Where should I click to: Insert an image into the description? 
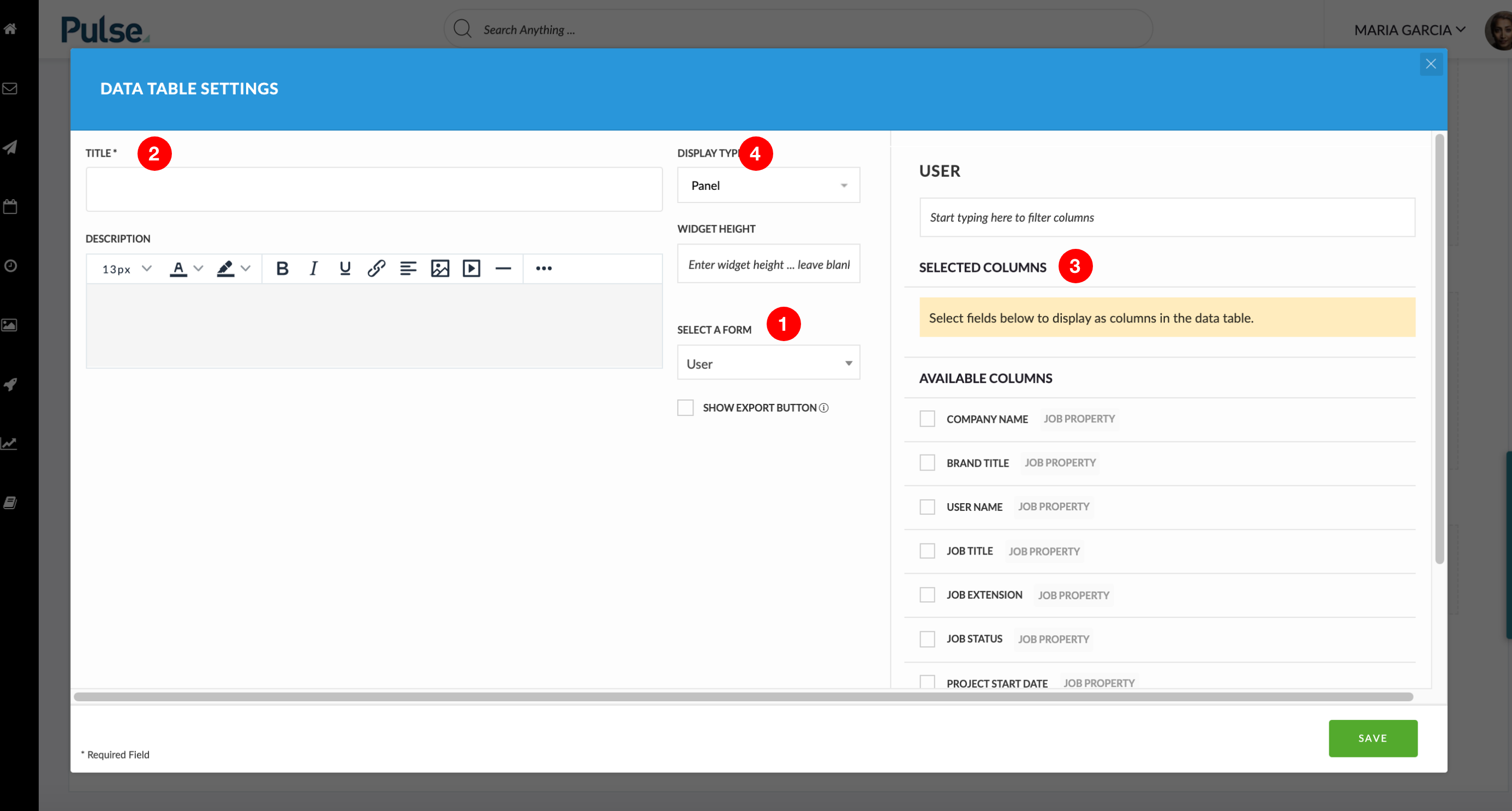point(440,269)
